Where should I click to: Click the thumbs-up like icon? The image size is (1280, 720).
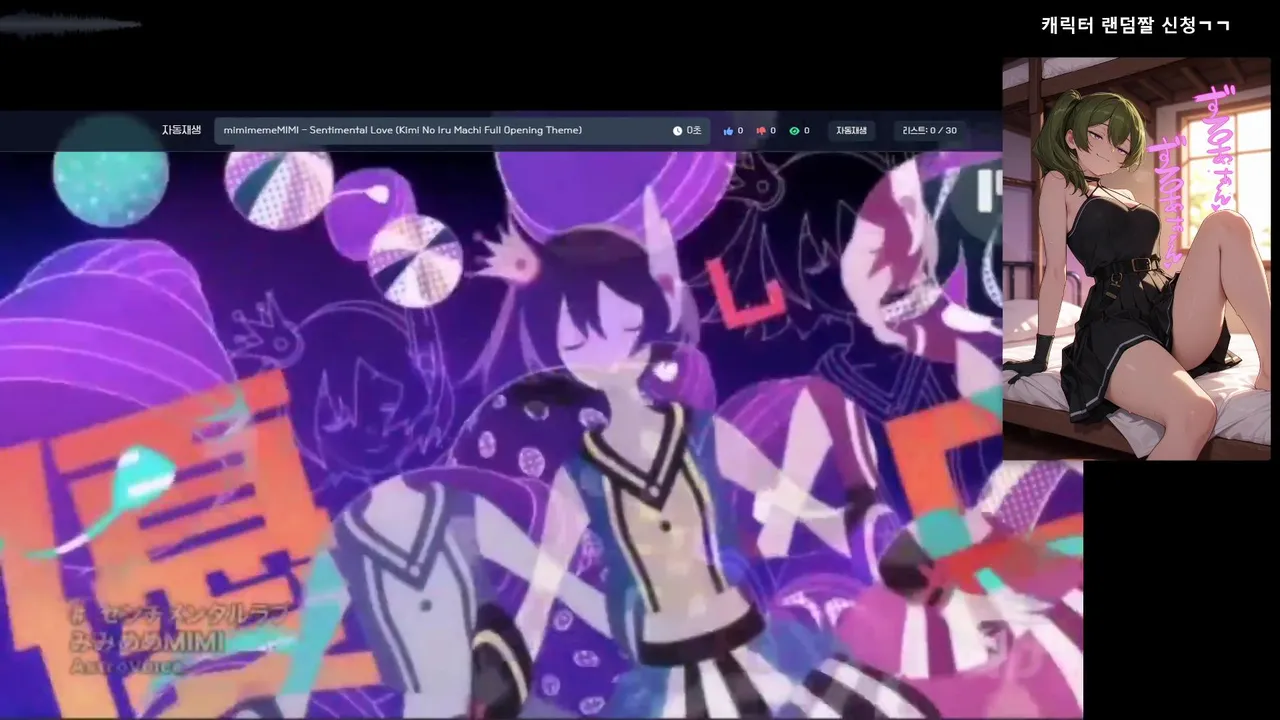728,131
